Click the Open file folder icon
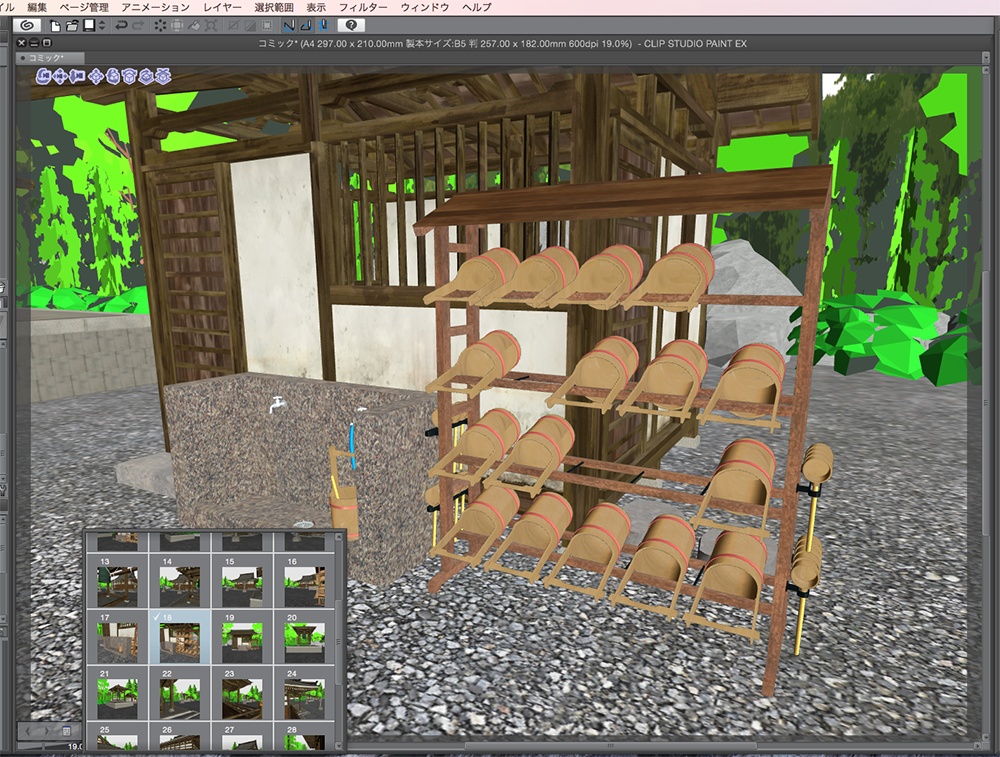1000x757 pixels. coord(72,26)
